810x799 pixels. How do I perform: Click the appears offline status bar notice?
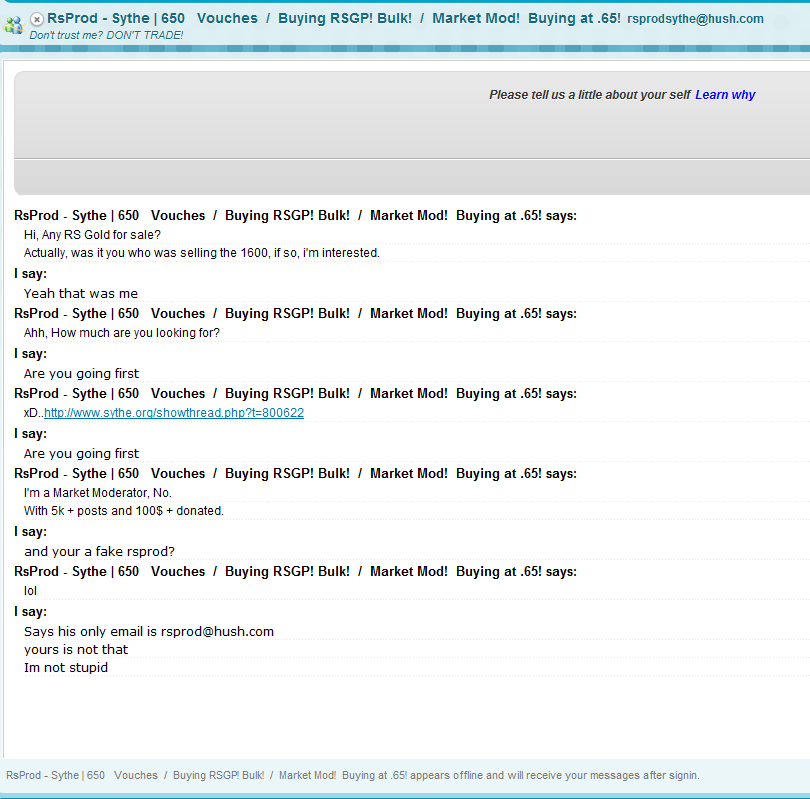point(353,775)
